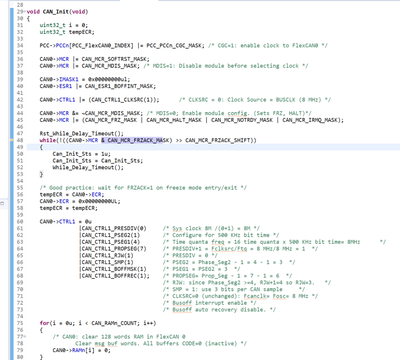Click CAN_CTRL1_PSEG1(4) entry
The height and width of the screenshot is (360, 400).
click(x=111, y=242)
